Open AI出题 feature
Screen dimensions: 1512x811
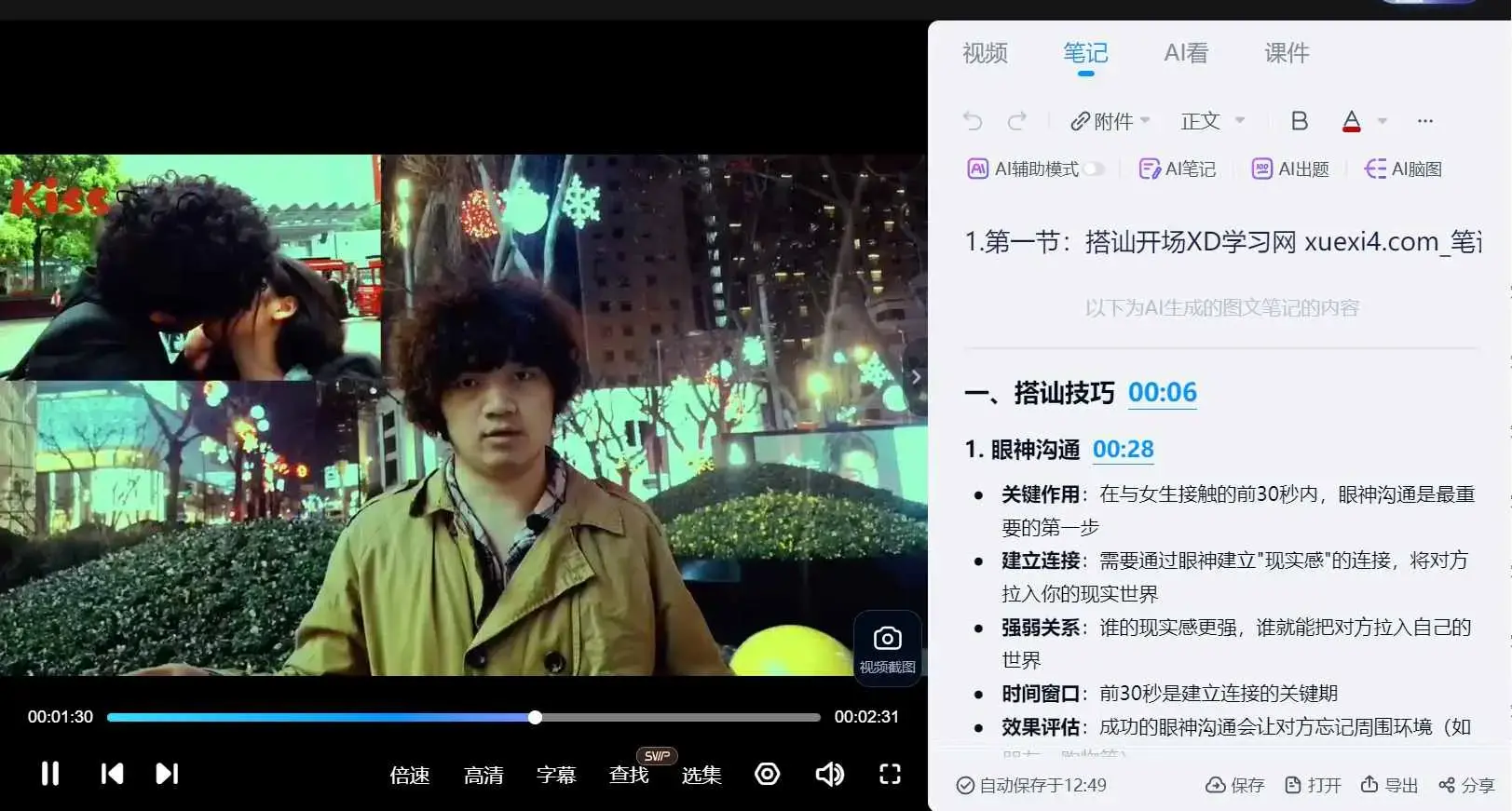[1290, 169]
